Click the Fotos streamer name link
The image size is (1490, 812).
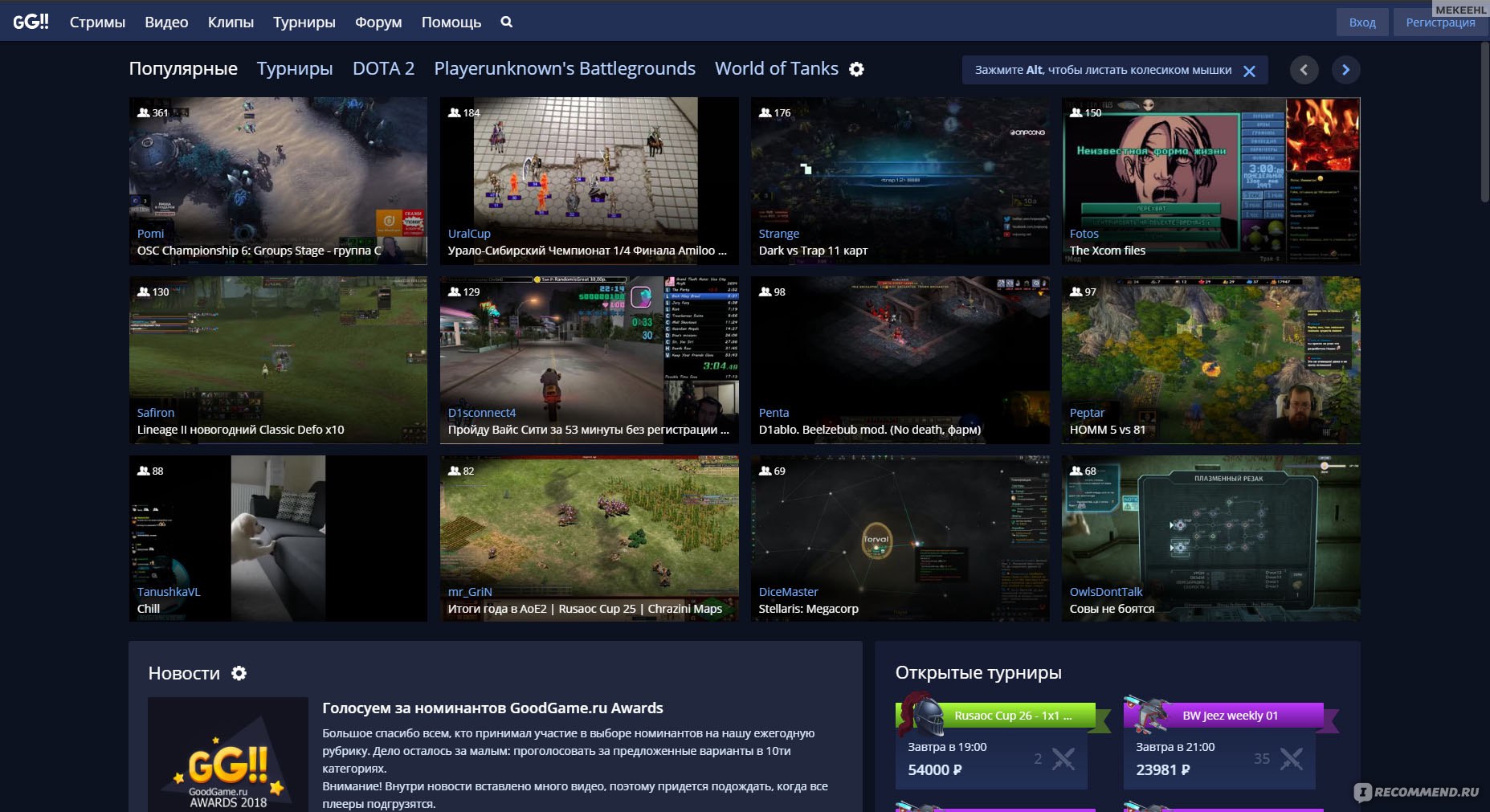pos(1084,234)
